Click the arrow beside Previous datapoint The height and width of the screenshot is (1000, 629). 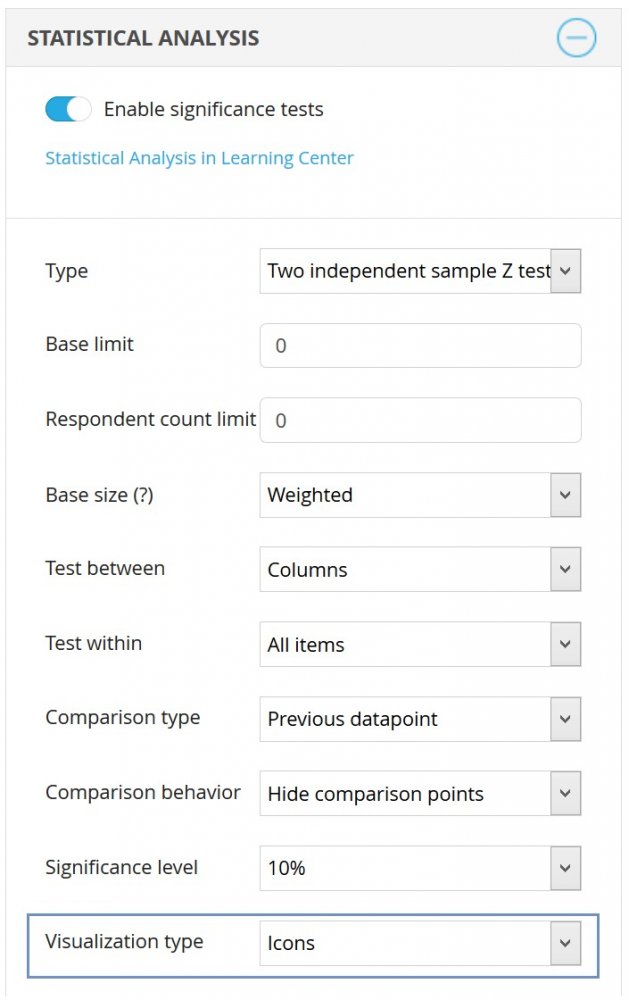(566, 719)
